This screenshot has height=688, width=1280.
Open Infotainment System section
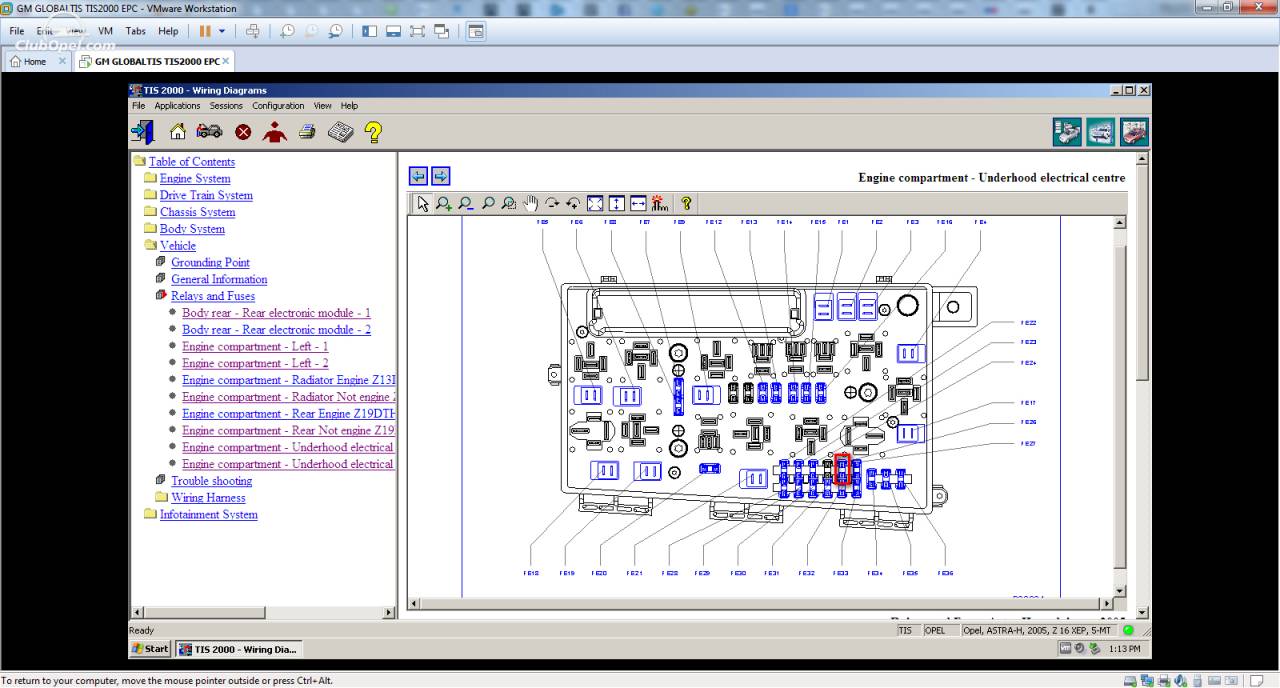[209, 515]
